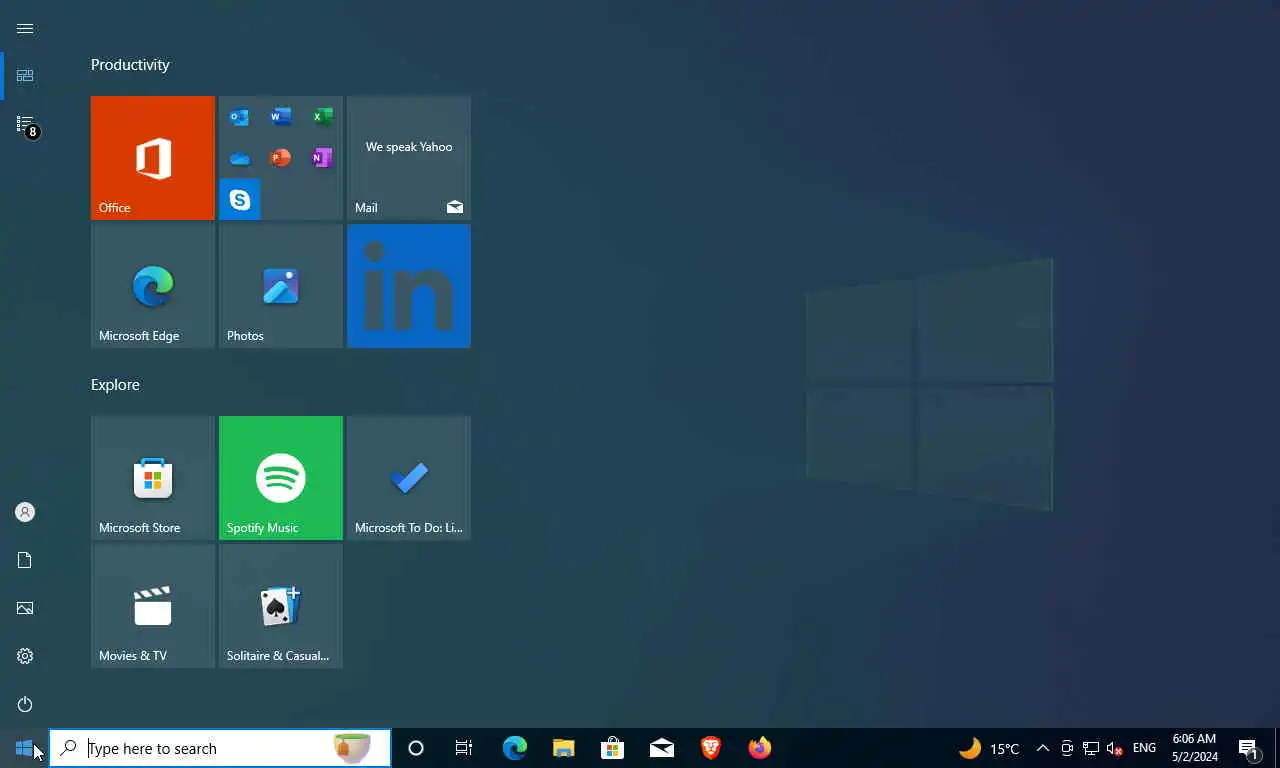Expand the Start menu hamburger button
Image resolution: width=1280 pixels, height=768 pixels.
(25, 28)
